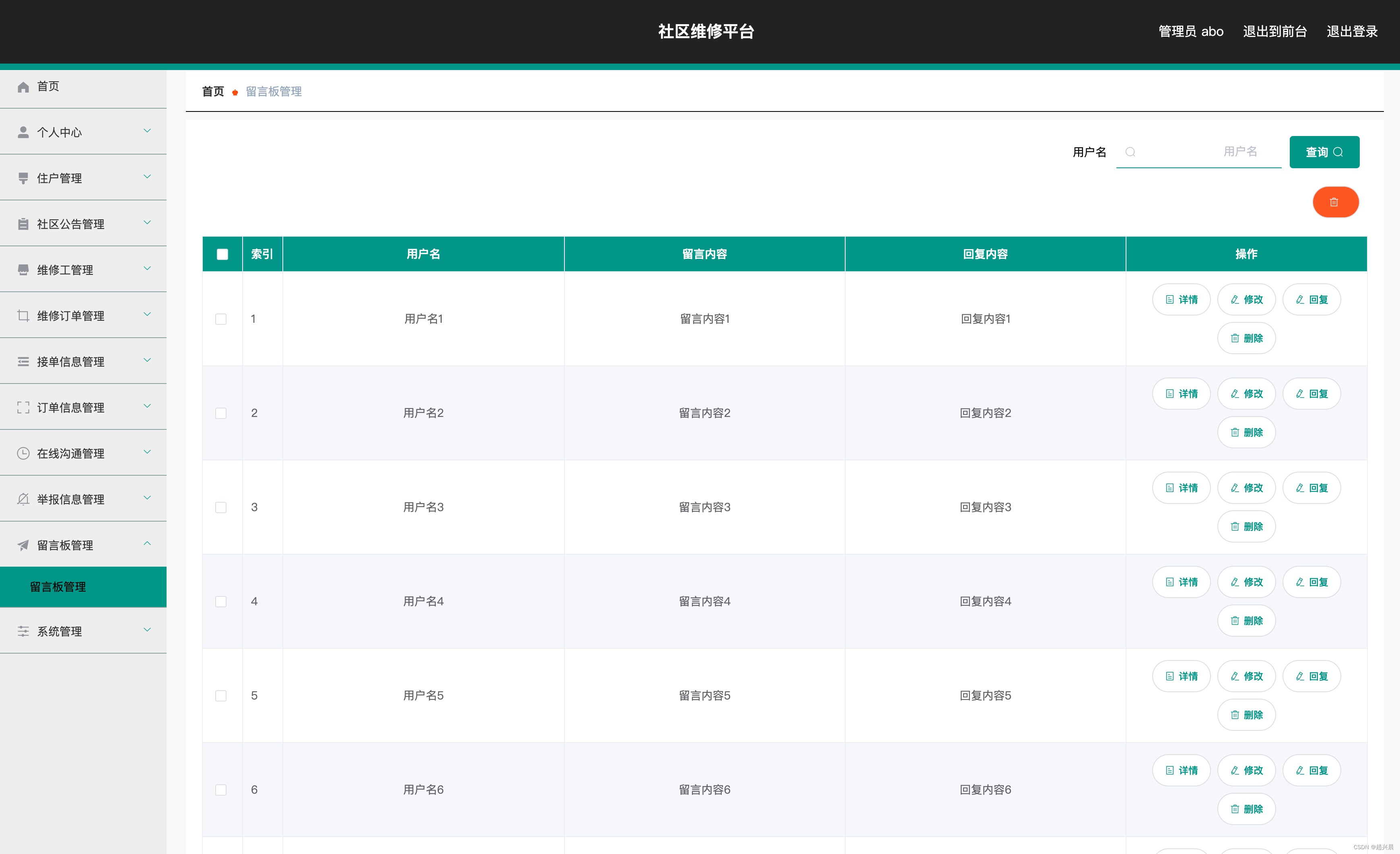Click the sliders icon beside 系统管理
The width and height of the screenshot is (1400, 854).
click(x=23, y=631)
